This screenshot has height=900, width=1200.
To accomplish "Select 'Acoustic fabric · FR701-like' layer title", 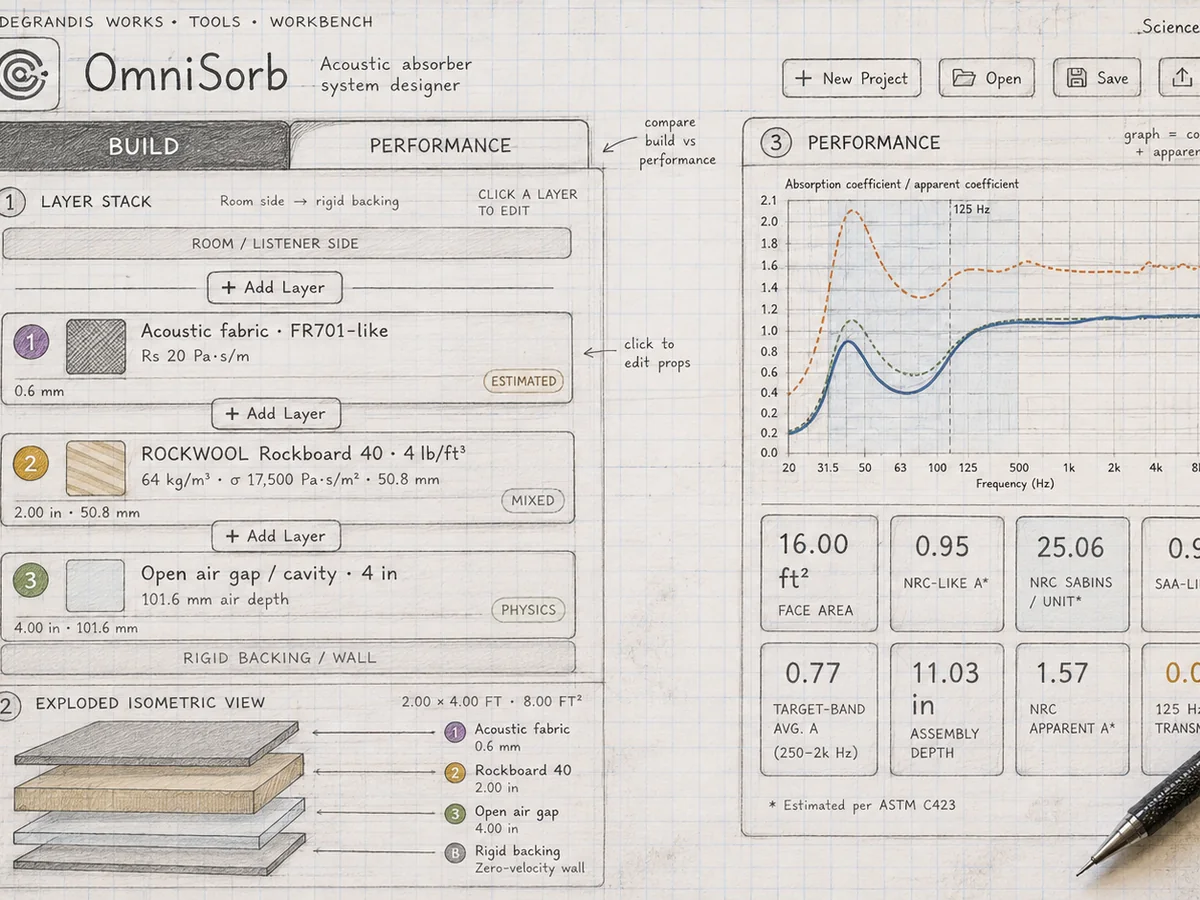I will click(x=264, y=331).
